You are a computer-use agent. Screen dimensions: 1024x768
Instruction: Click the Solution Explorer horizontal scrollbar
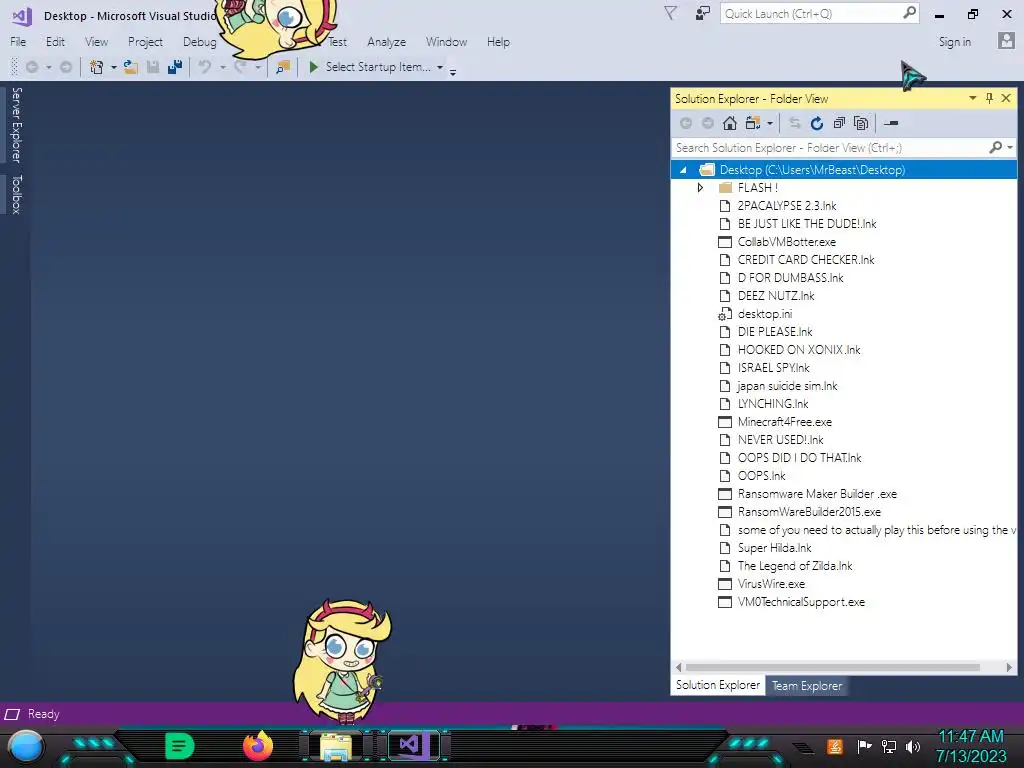(832, 667)
